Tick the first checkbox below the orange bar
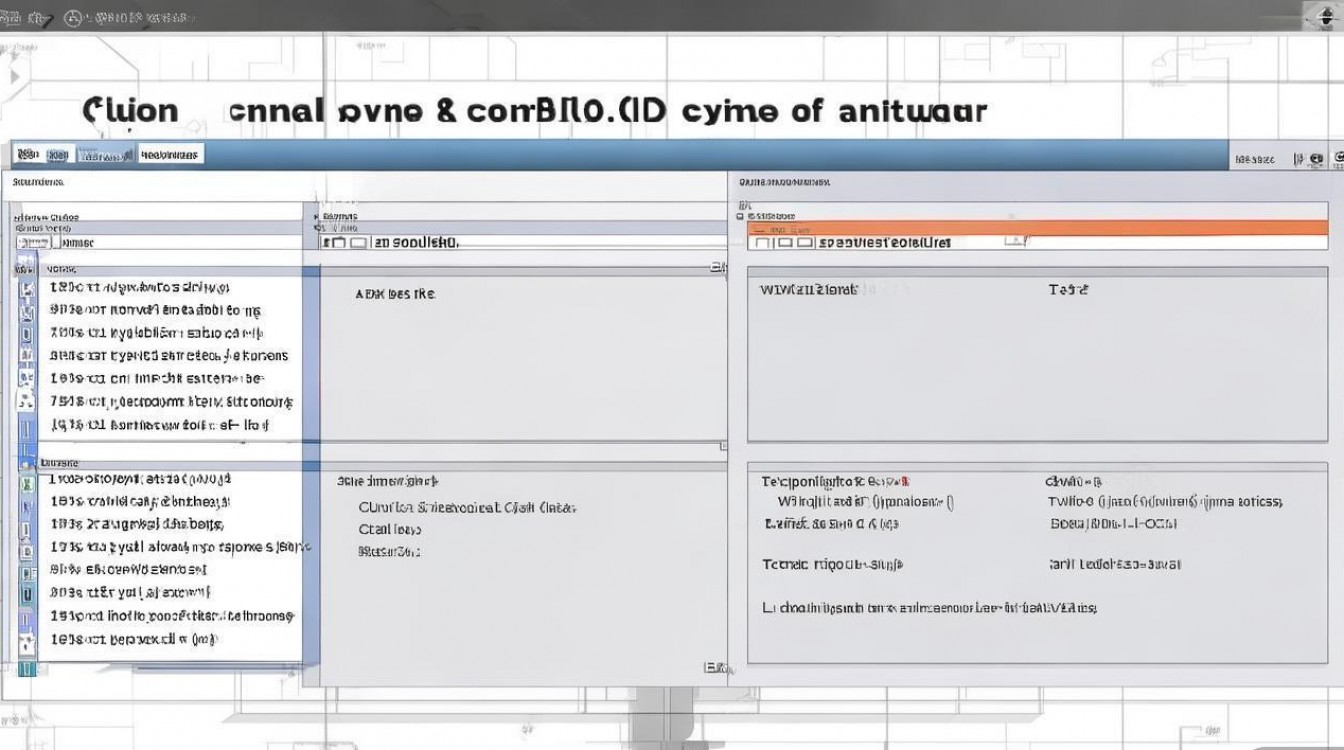The height and width of the screenshot is (750, 1344). tap(763, 243)
